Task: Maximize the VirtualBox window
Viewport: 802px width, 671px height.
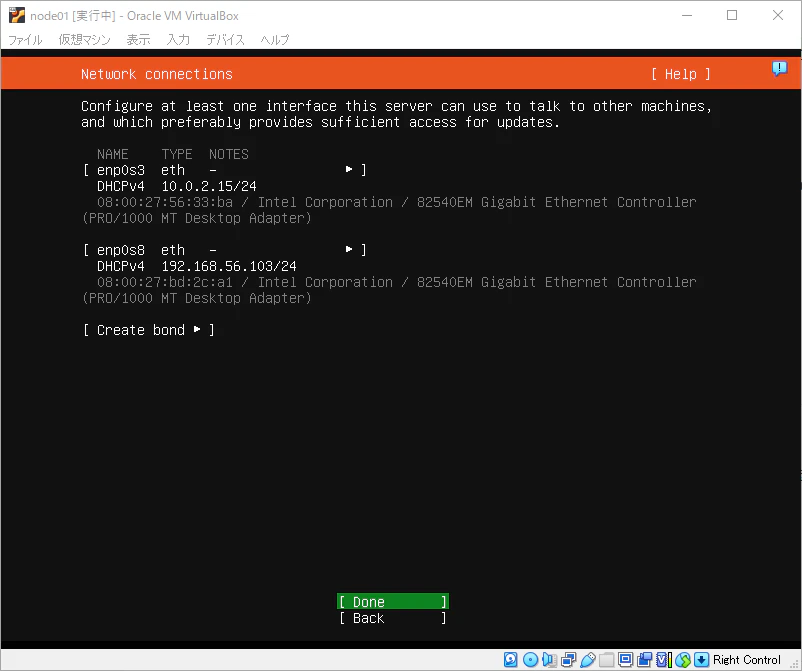Action: 732,15
